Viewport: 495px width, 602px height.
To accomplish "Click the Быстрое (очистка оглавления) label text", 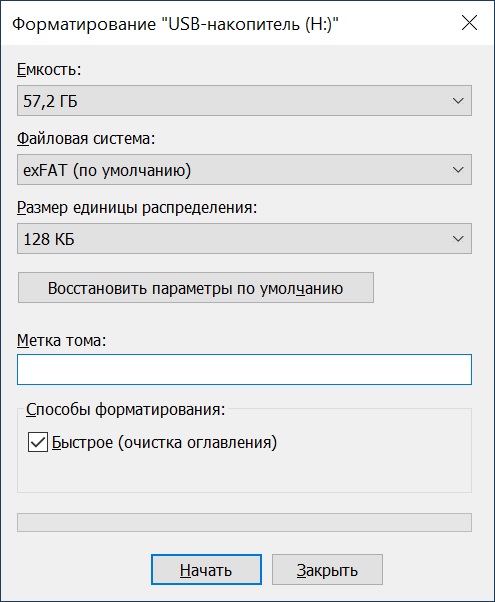I will tap(164, 443).
